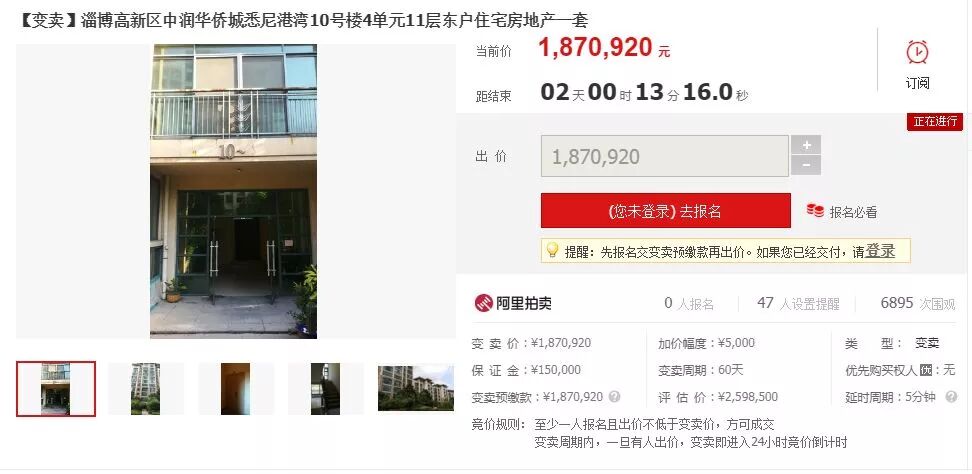Screen dimensions: 972x474
Task: Increase the bid with the plus button
Action: (x=806, y=145)
